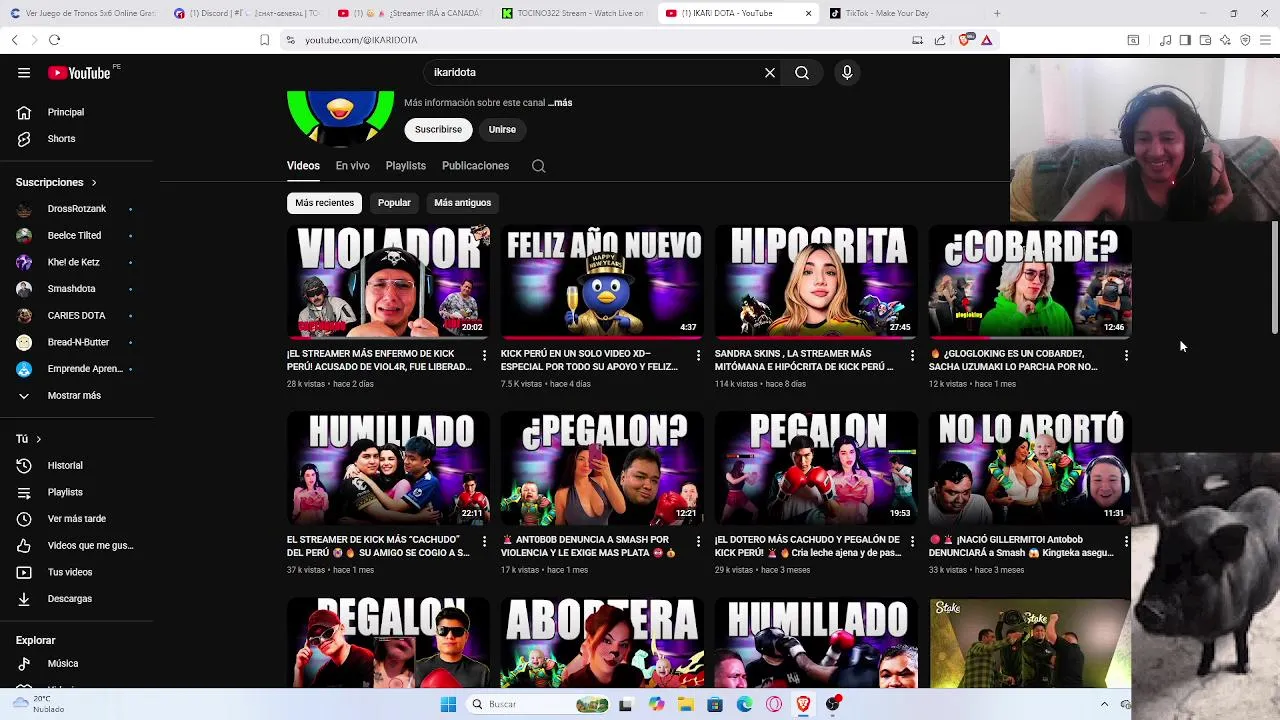This screenshot has height=720, width=1280.
Task: Open options menu for the VIOLADOR video
Action: click(x=485, y=356)
